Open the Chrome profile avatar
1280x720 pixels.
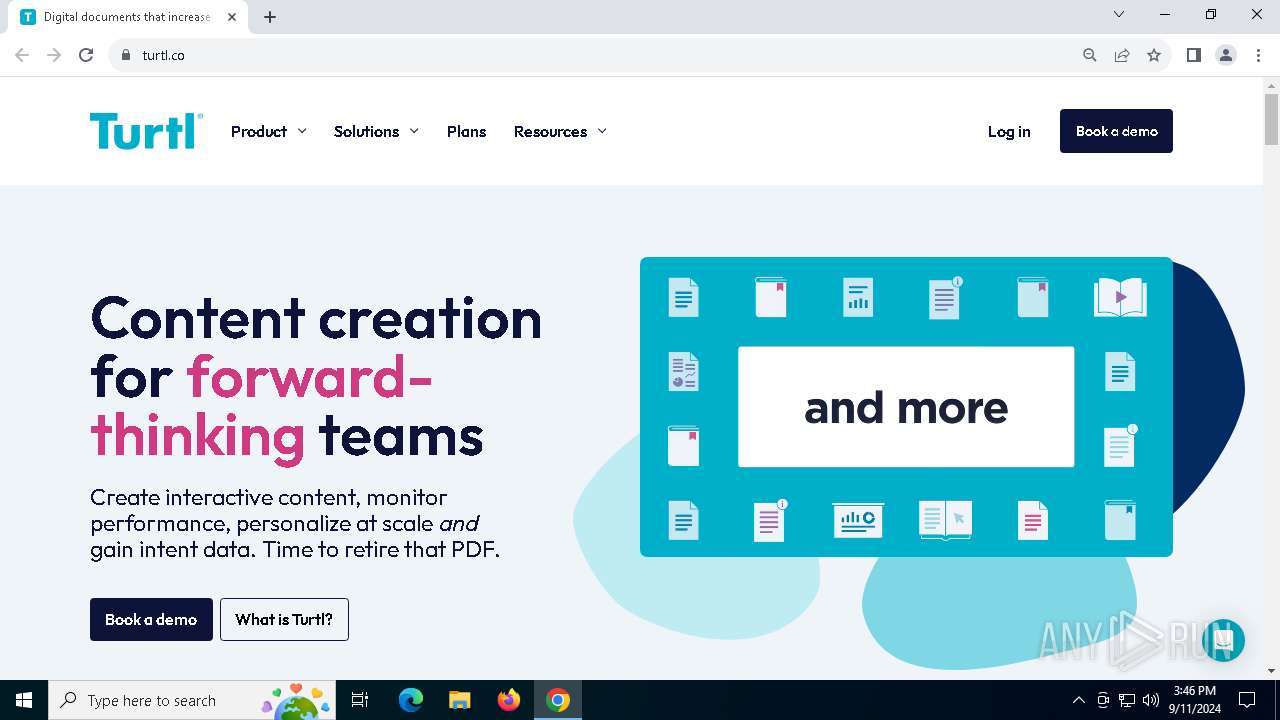coord(1226,55)
